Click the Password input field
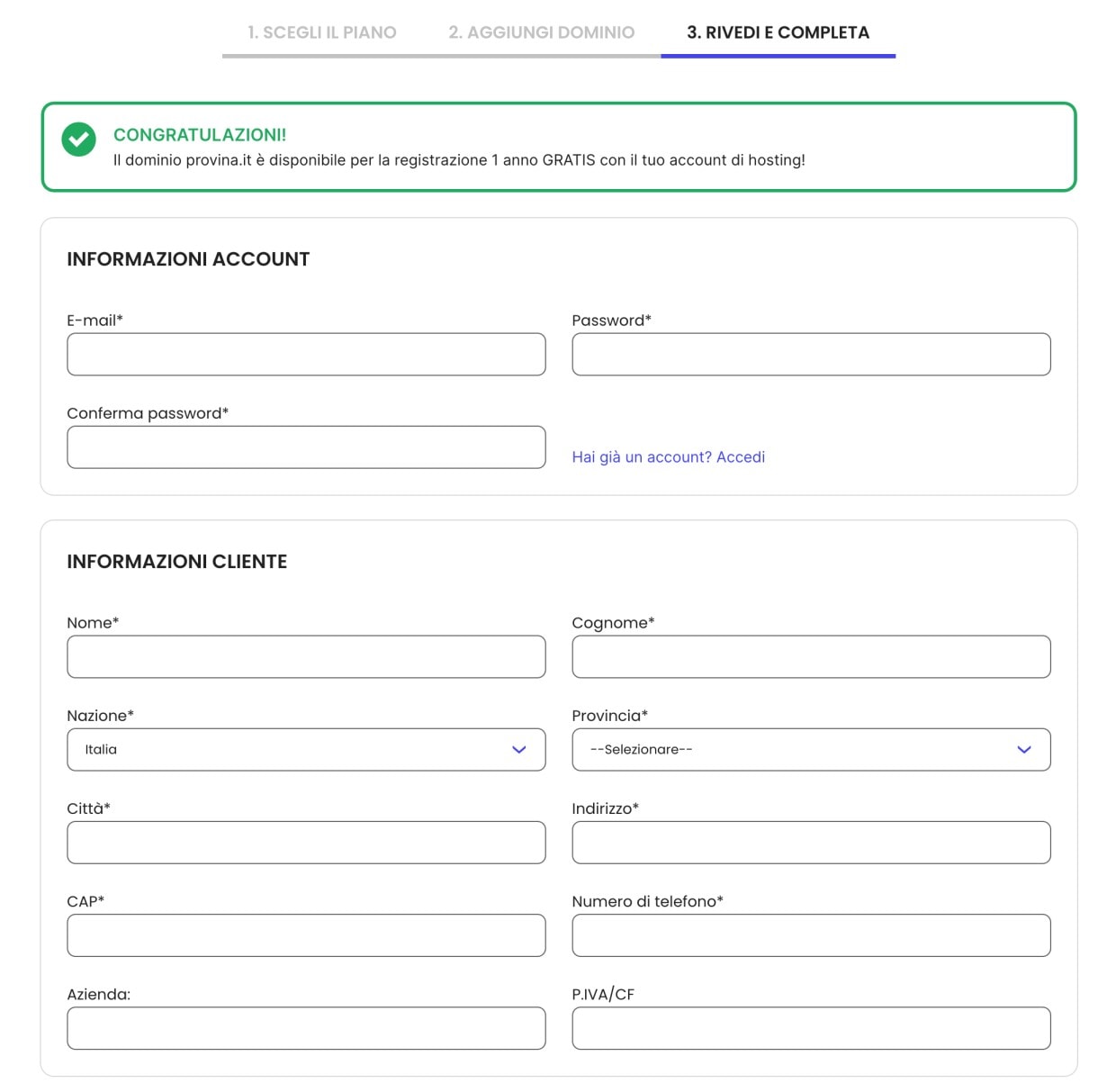1116x1092 pixels. [x=810, y=354]
